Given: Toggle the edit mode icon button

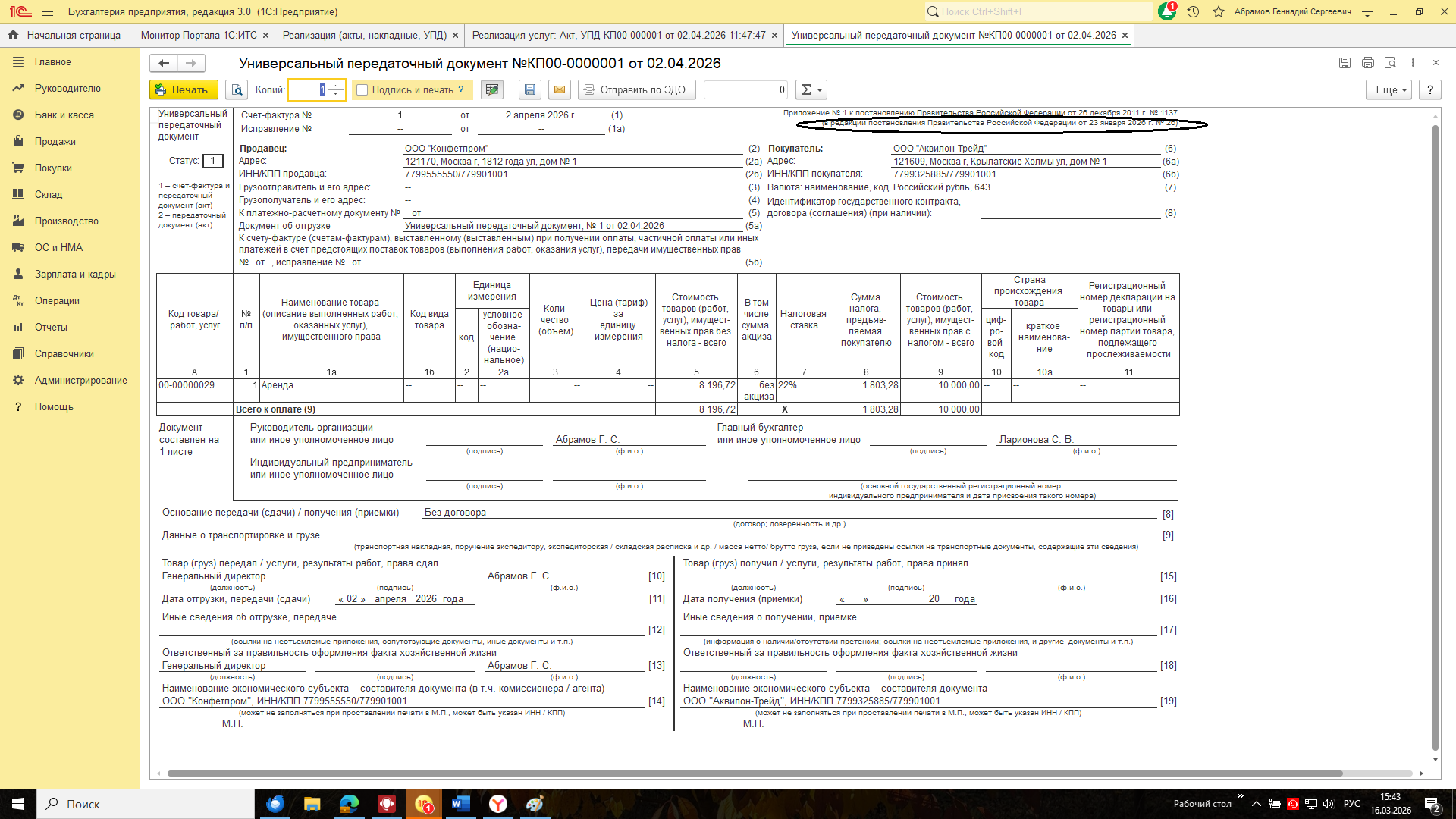Looking at the screenshot, I should [x=492, y=89].
